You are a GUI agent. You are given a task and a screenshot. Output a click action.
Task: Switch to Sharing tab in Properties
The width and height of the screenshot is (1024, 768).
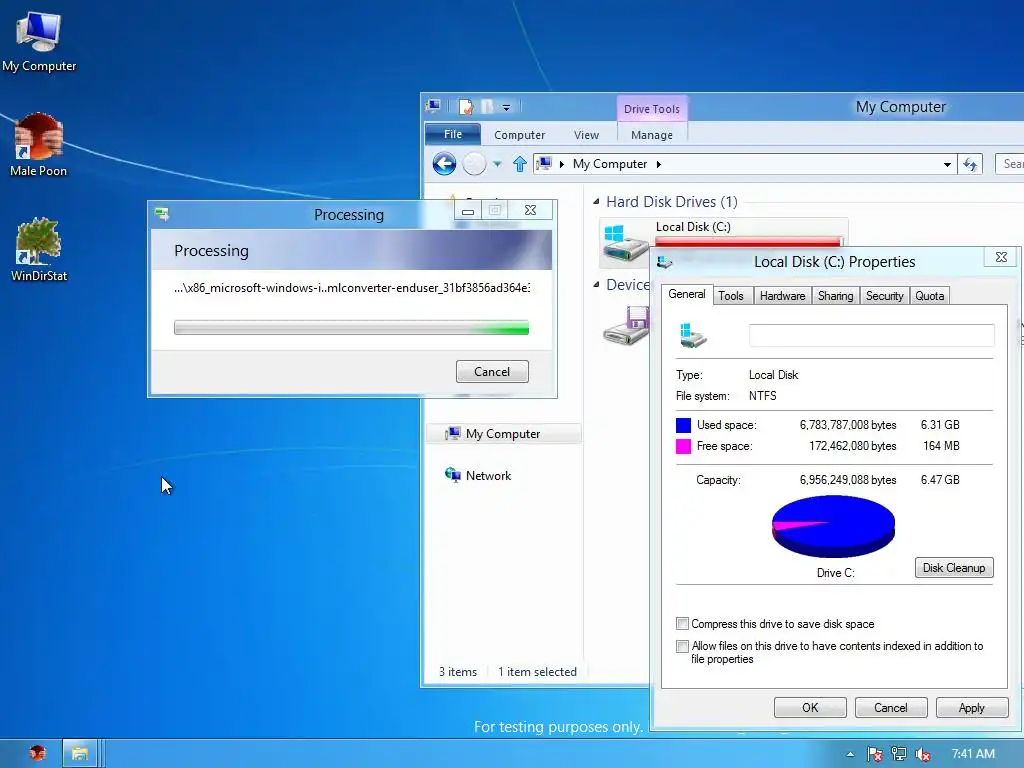pos(835,296)
